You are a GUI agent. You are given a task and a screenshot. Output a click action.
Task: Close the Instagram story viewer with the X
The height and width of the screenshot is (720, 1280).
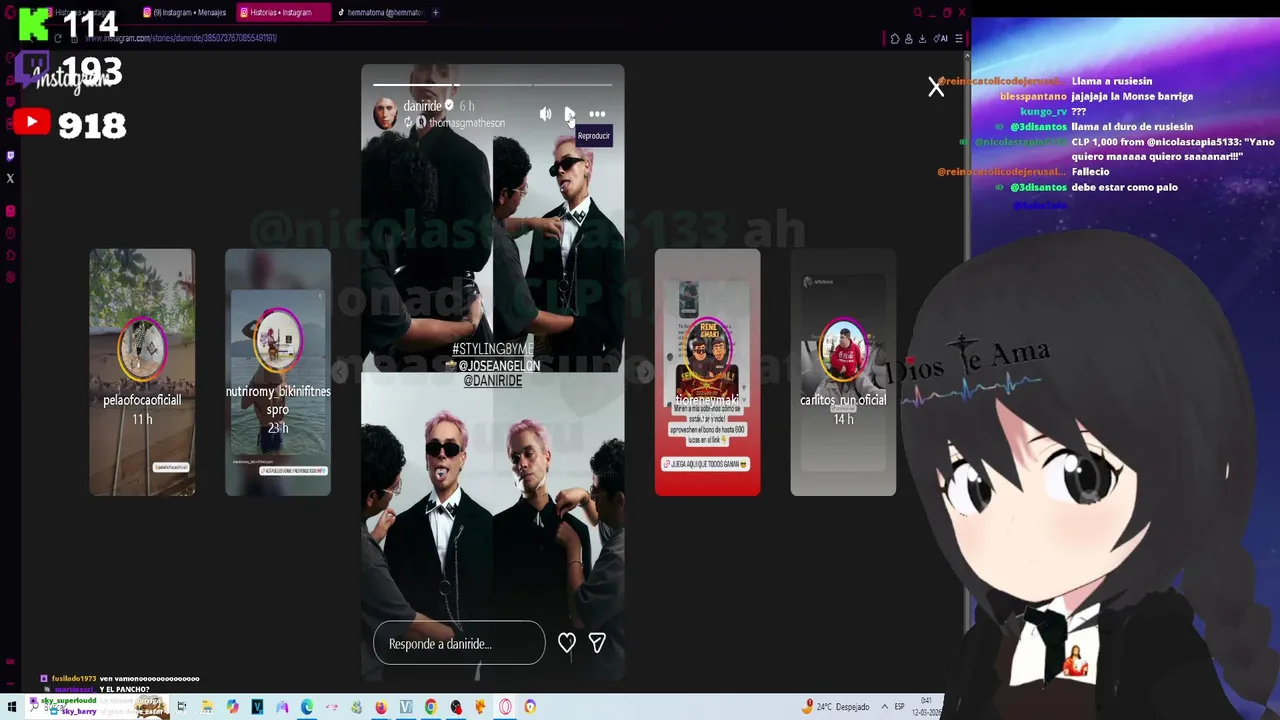[x=936, y=88]
